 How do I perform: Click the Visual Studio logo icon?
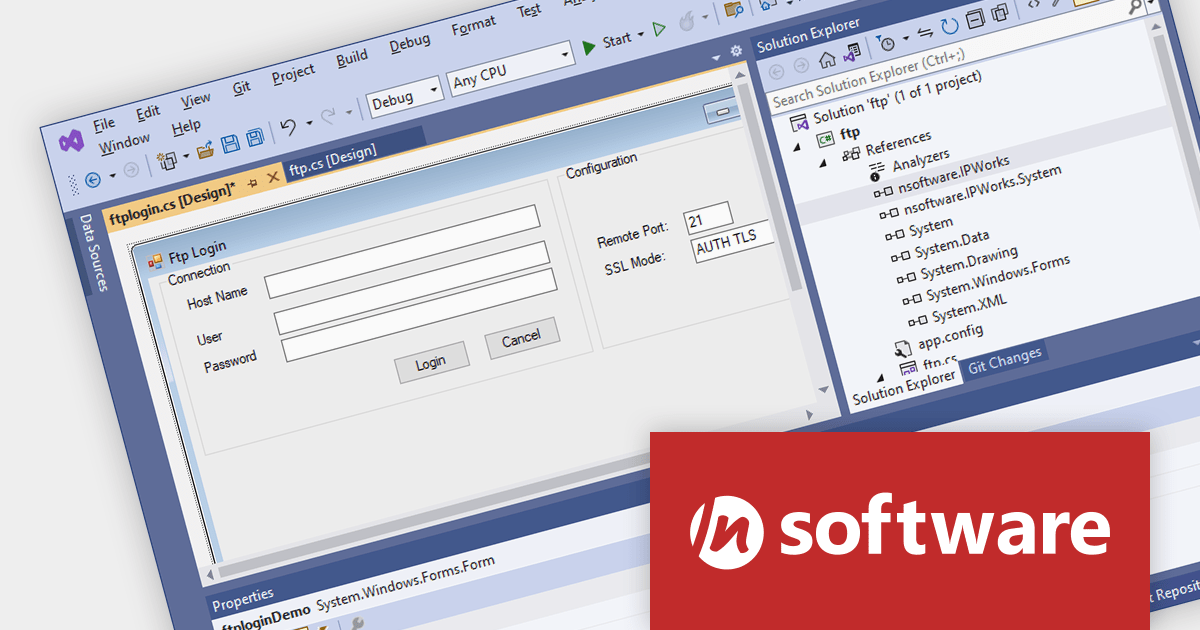tap(70, 142)
